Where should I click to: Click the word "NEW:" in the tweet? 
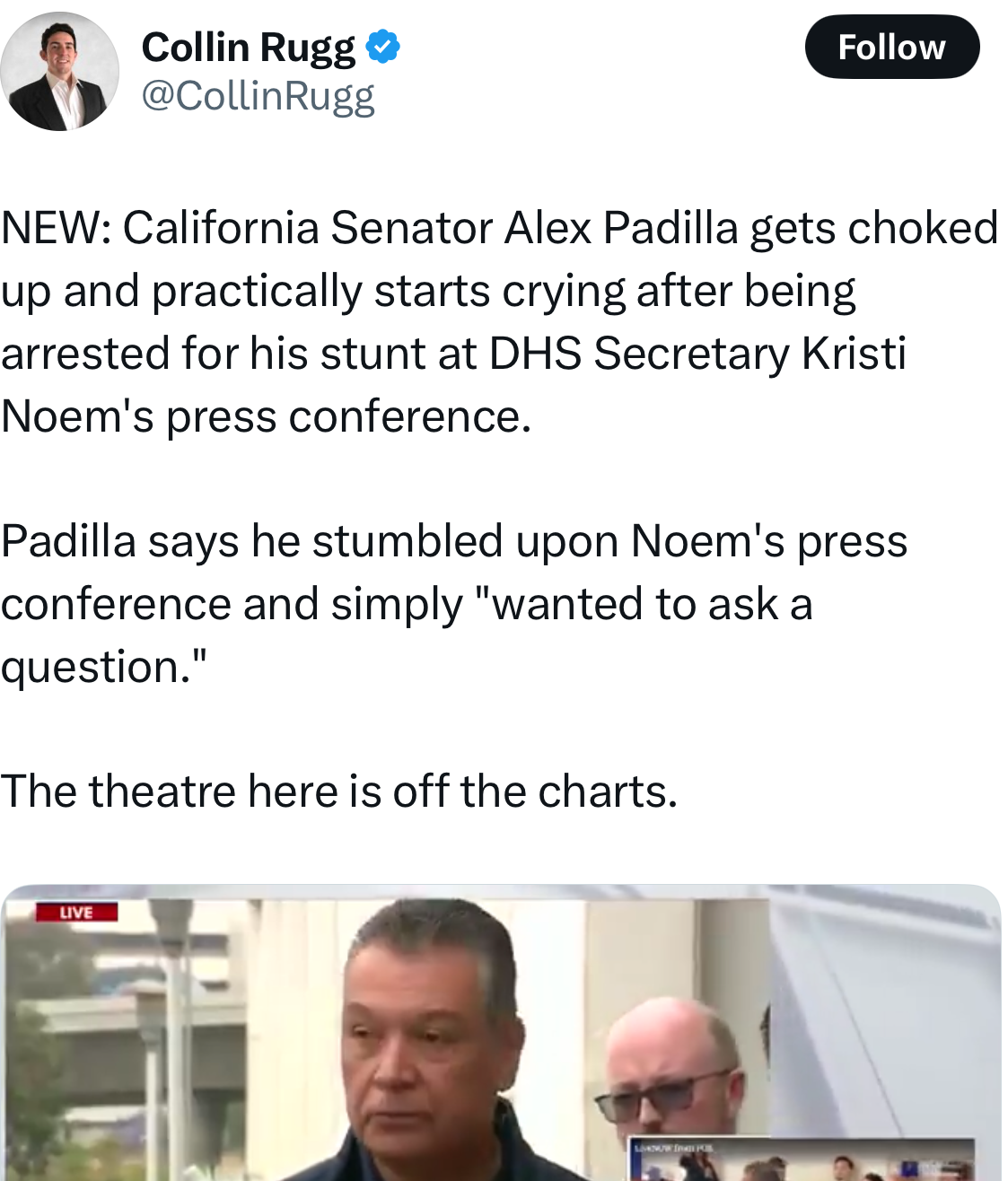point(56,228)
